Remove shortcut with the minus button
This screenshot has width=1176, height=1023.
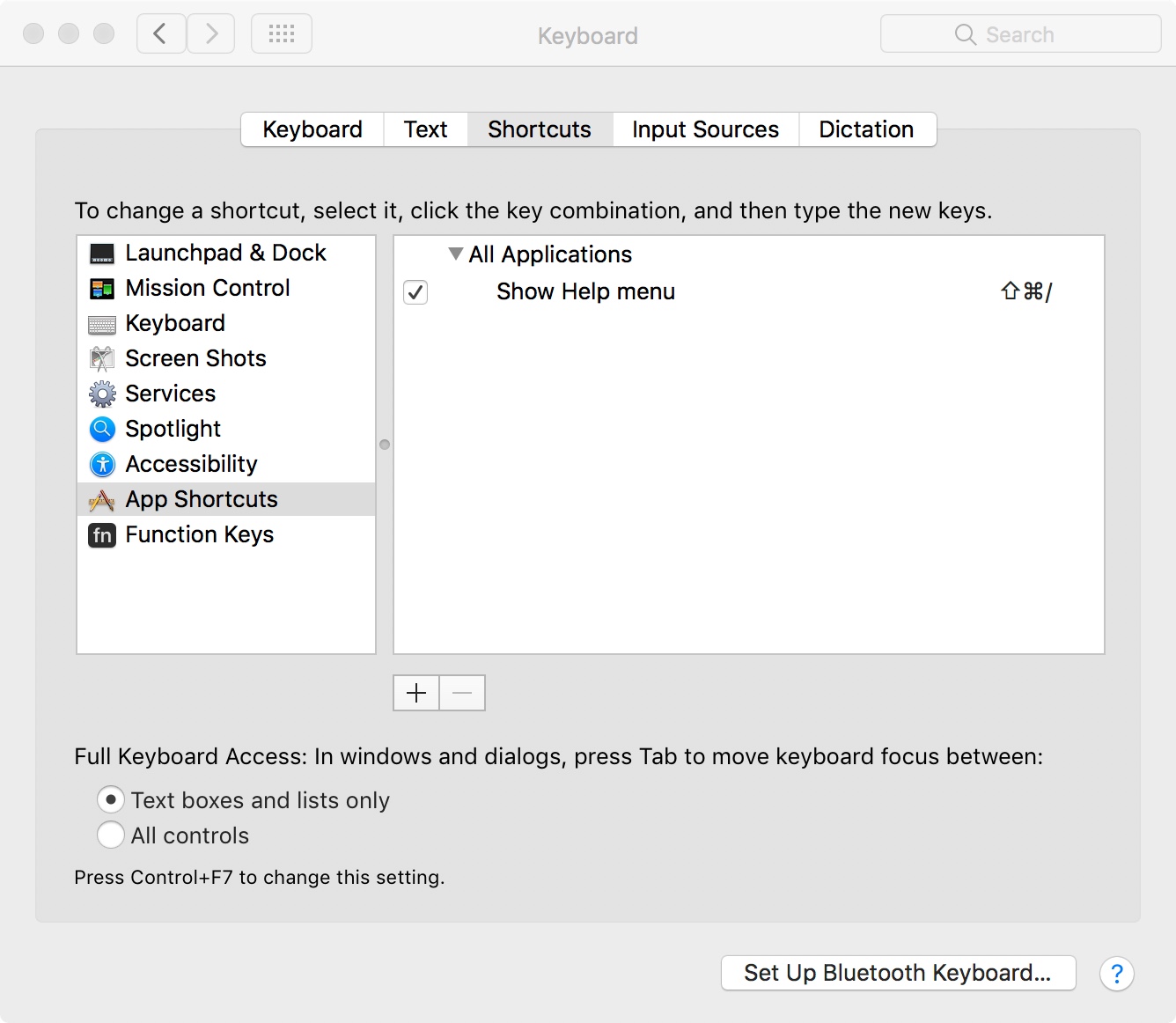[462, 693]
